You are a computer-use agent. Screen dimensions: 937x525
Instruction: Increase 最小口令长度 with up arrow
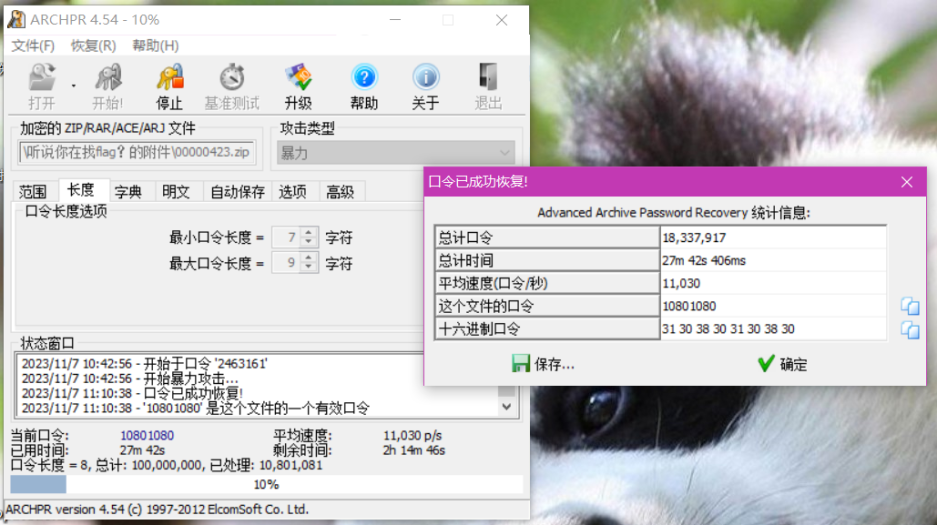tap(308, 232)
